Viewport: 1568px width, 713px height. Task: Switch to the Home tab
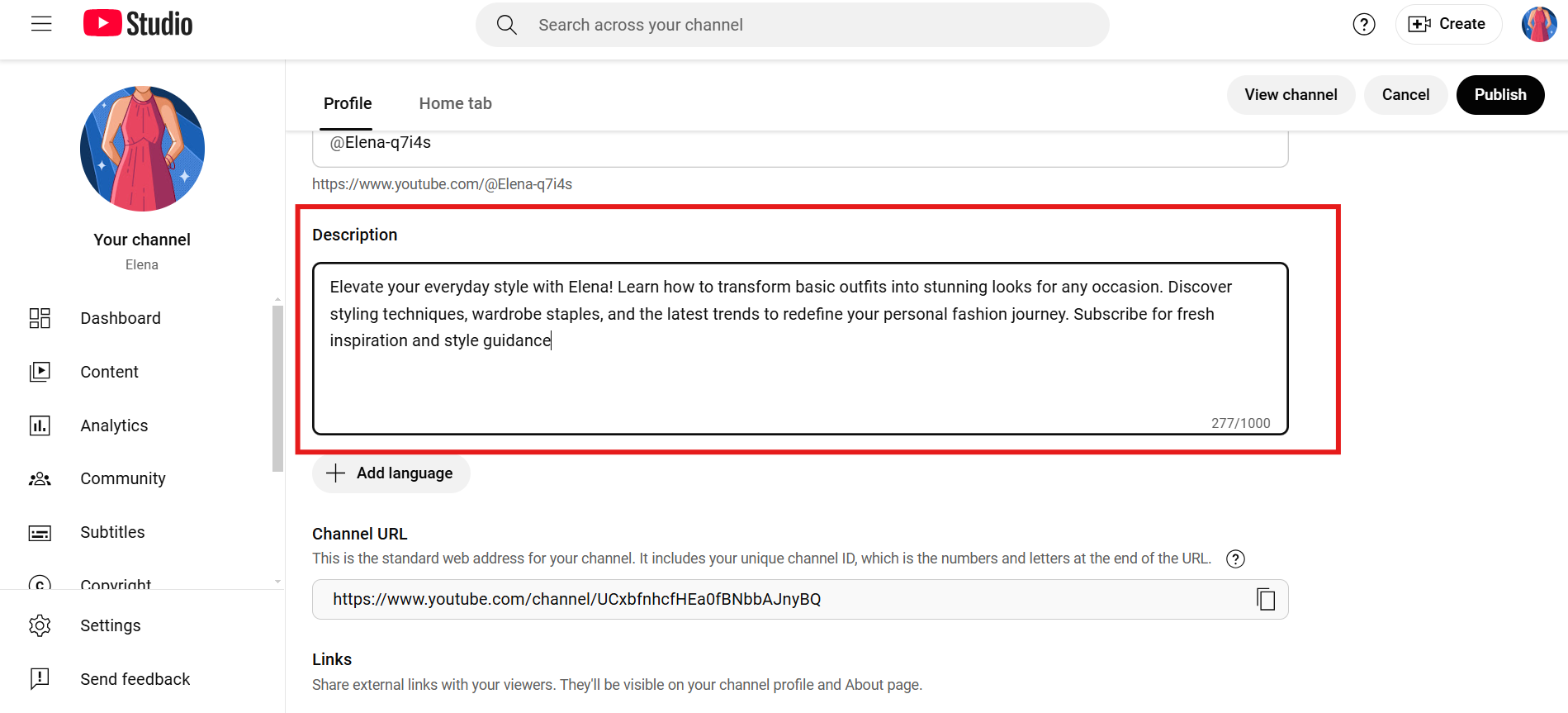tap(455, 103)
